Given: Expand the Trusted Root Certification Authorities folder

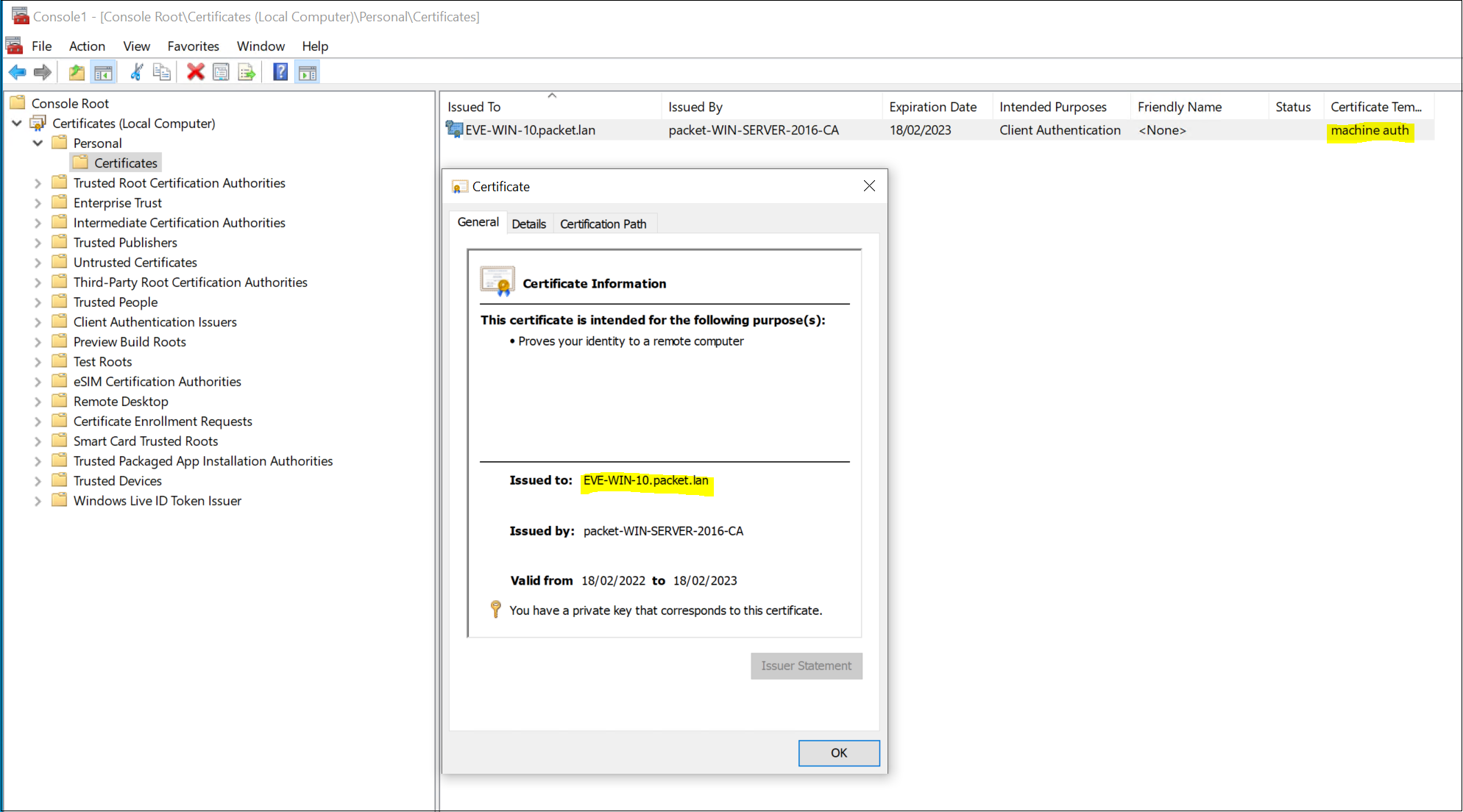Looking at the screenshot, I should pyautogui.click(x=38, y=182).
